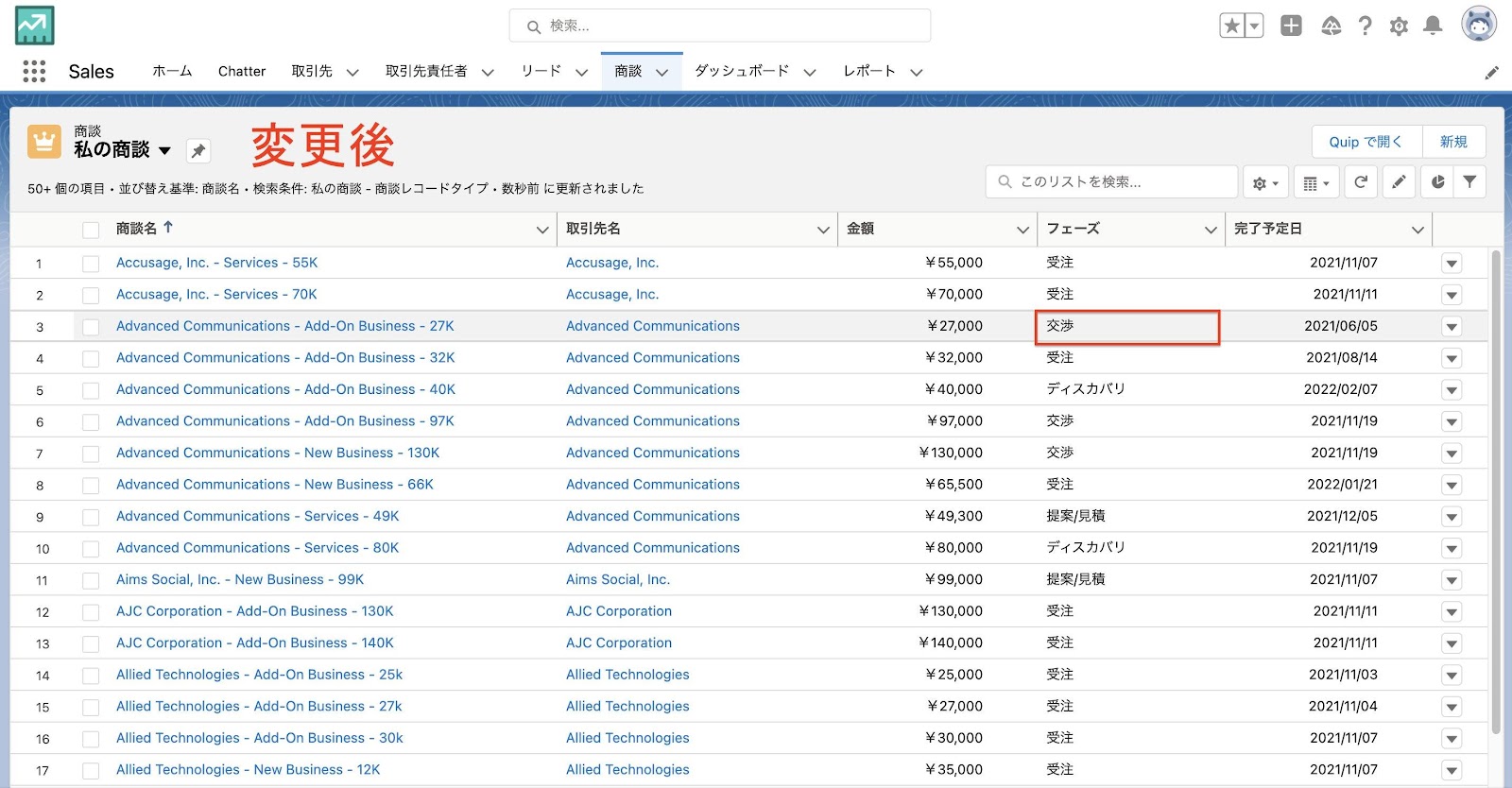Screen dimensions: 1512x788
Task: Expand the フェーズ column menu
Action: [1211, 230]
